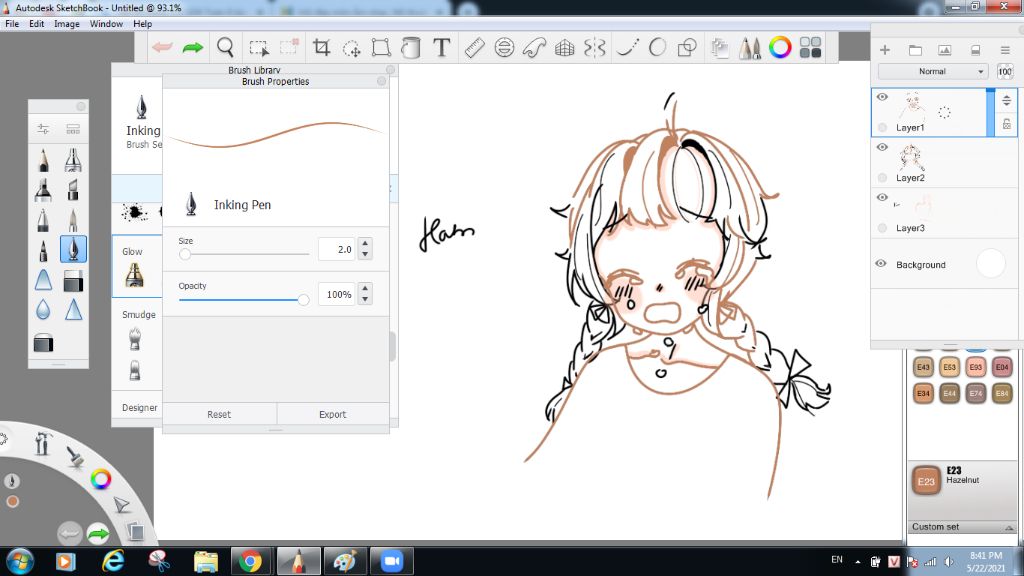Image resolution: width=1024 pixels, height=576 pixels.
Task: Select the Zoom magnifier tool
Action: pos(225,47)
